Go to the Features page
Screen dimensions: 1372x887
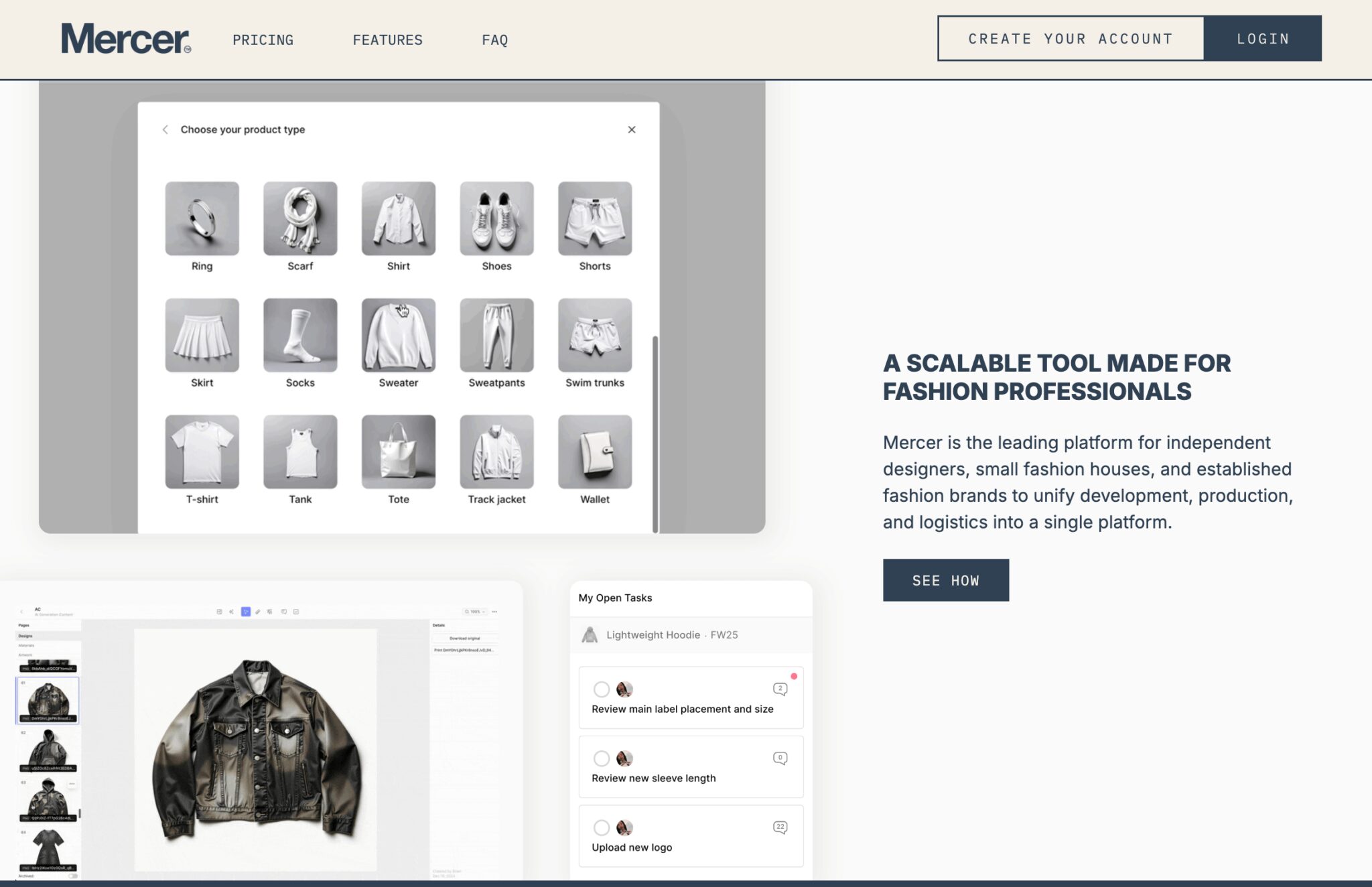click(387, 40)
